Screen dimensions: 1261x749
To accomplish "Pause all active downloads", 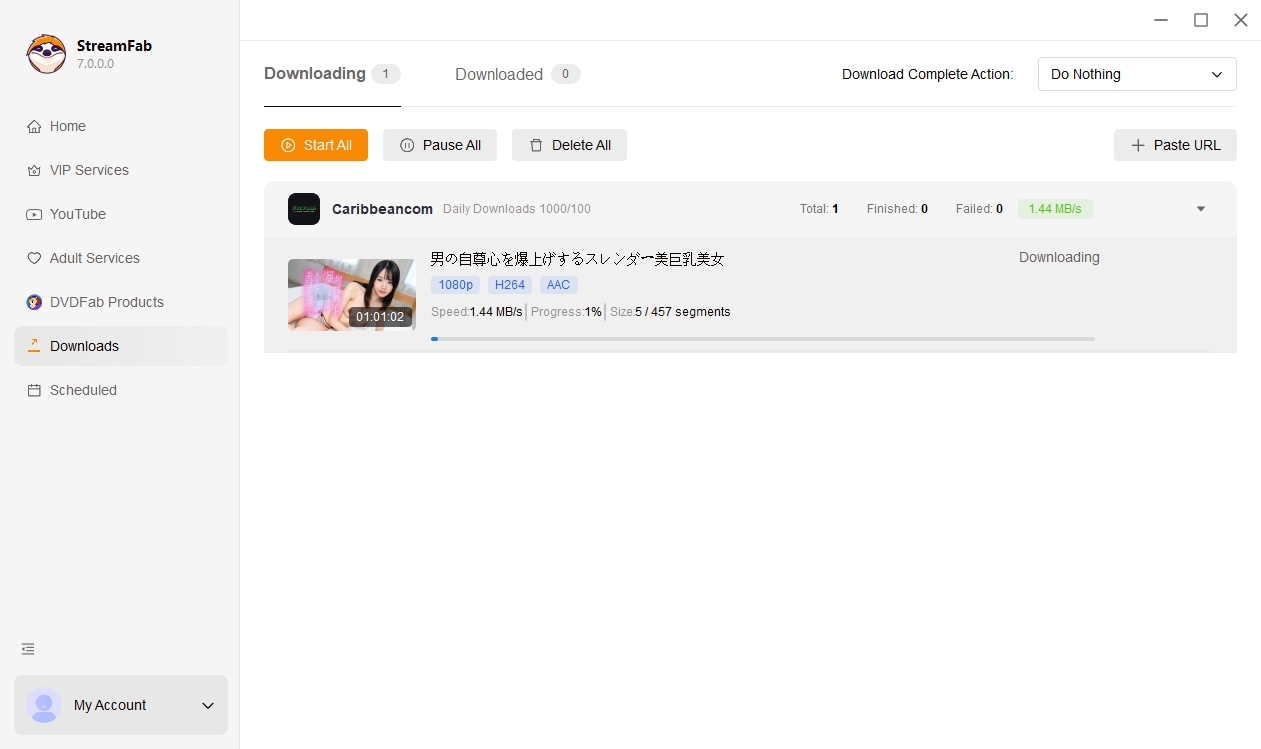I will pyautogui.click(x=440, y=145).
